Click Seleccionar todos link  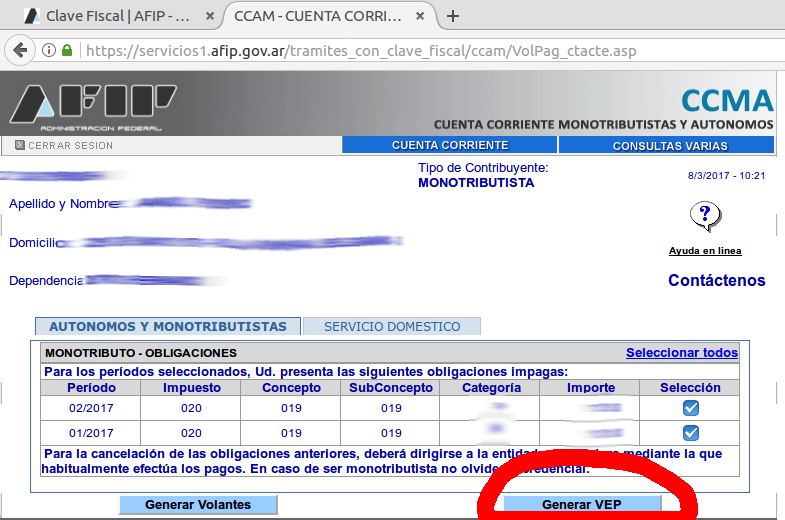(682, 353)
